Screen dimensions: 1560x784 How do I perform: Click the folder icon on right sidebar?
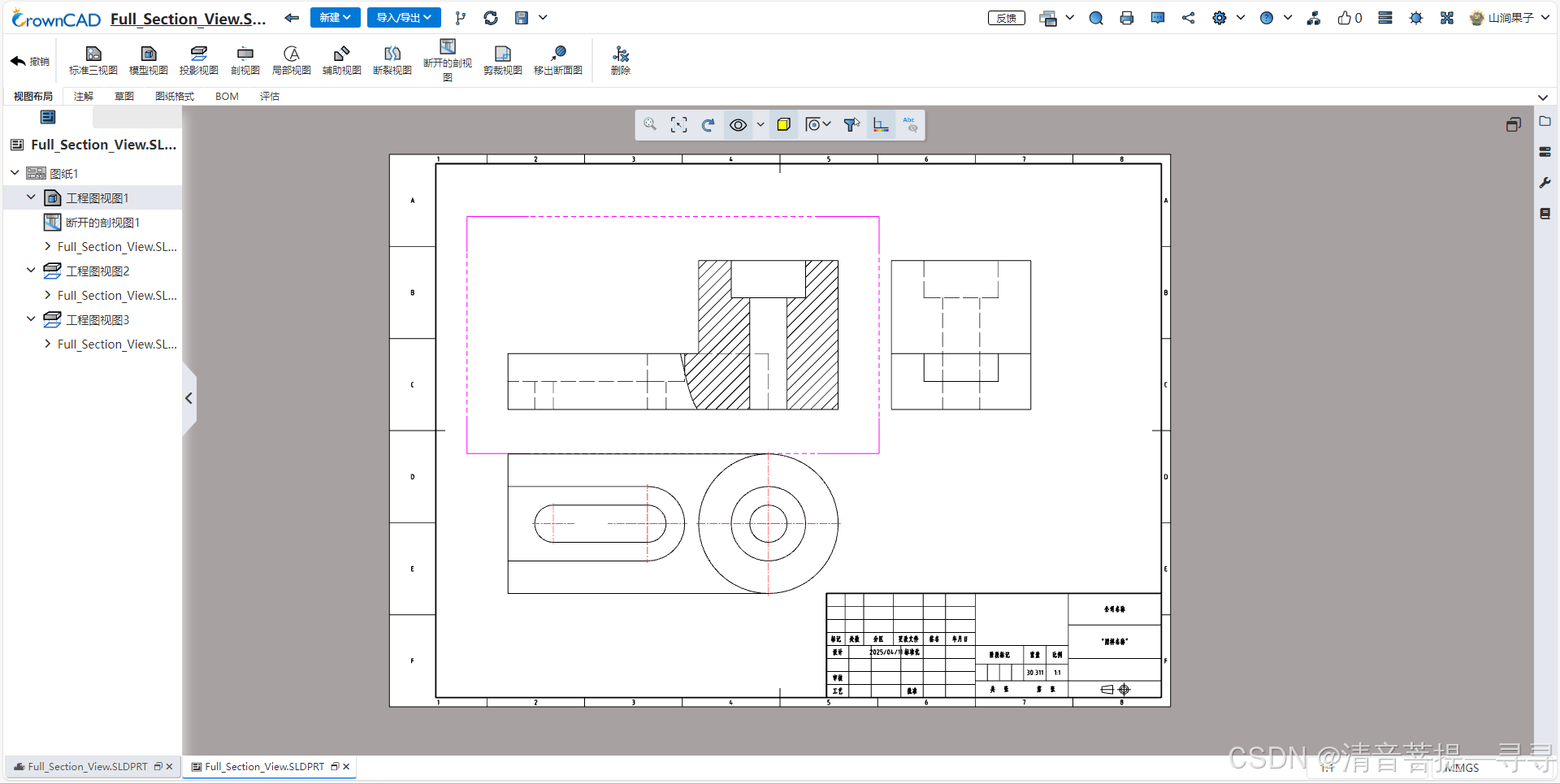pos(1545,121)
